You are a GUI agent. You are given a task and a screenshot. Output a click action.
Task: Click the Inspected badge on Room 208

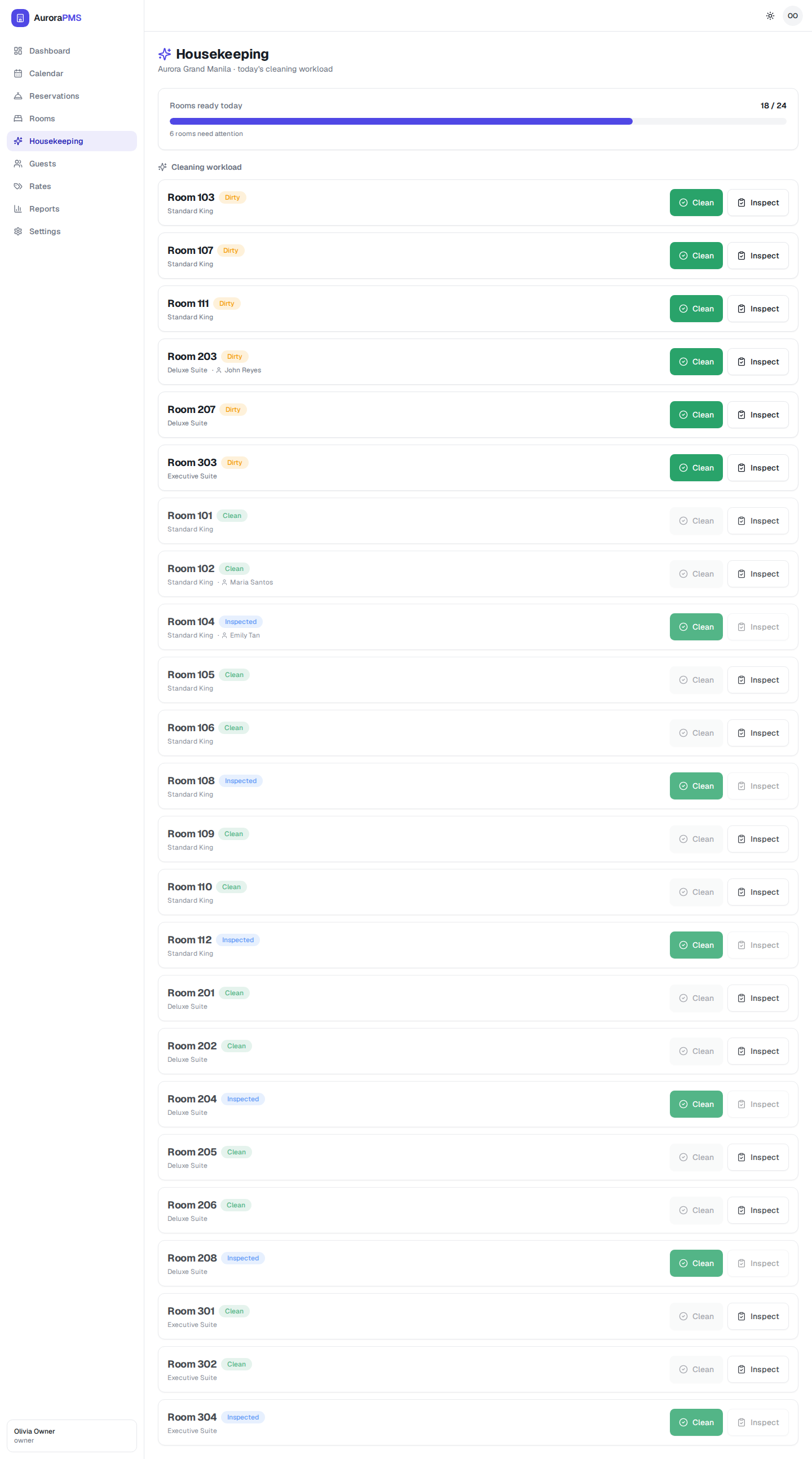coord(243,1259)
